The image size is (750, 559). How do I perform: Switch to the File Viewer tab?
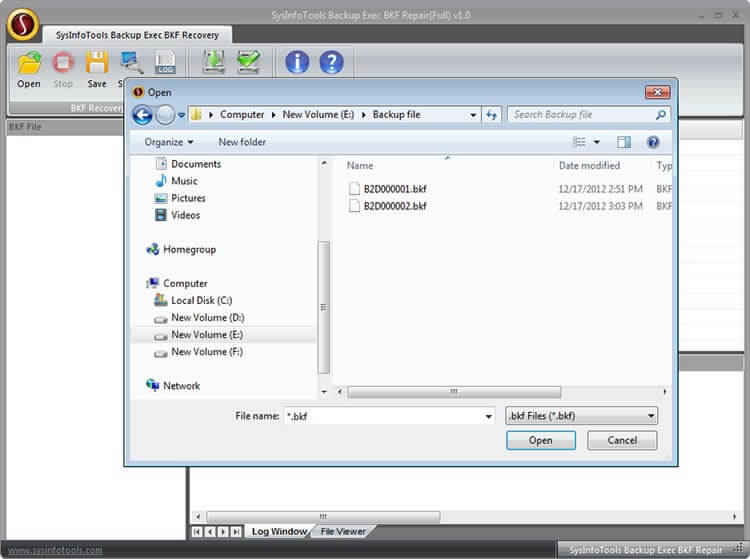pyautogui.click(x=343, y=532)
